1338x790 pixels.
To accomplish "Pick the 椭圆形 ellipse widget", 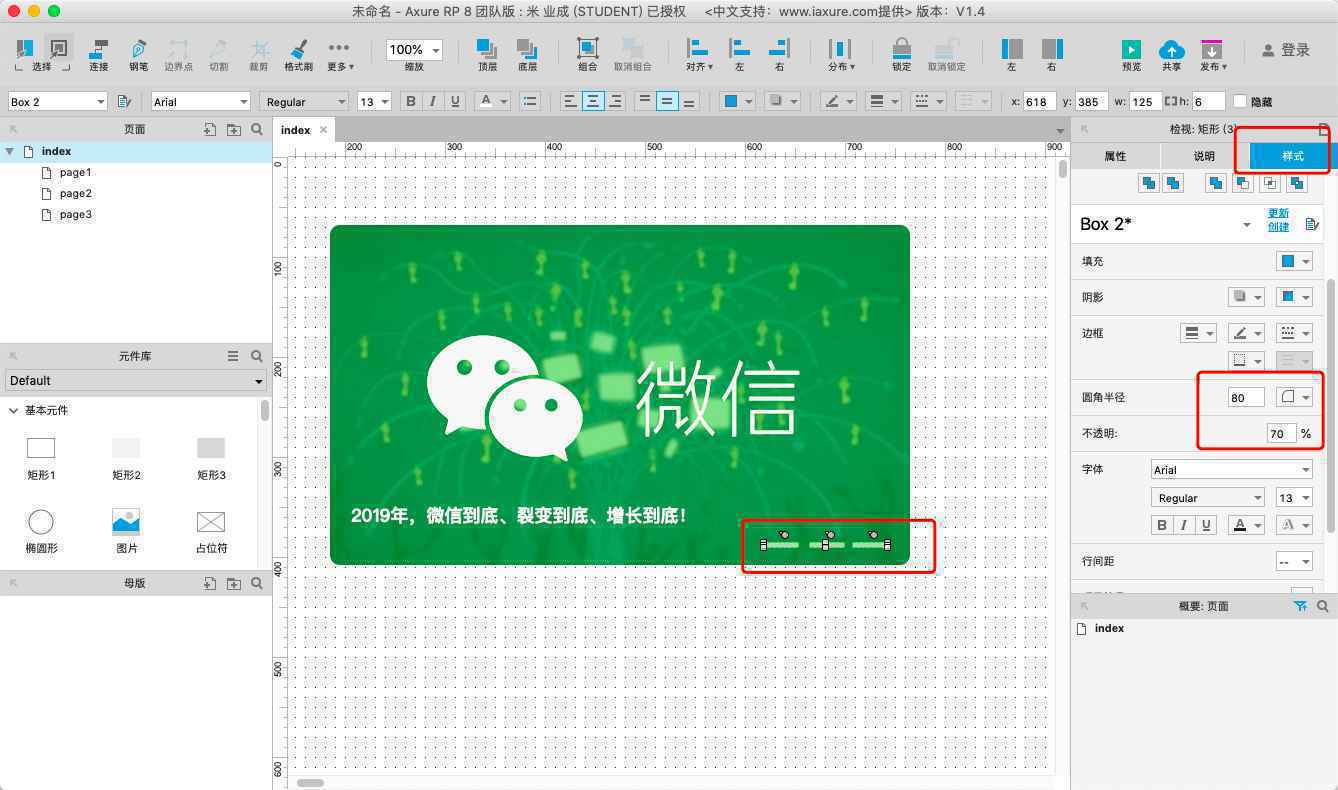I will point(41,531).
